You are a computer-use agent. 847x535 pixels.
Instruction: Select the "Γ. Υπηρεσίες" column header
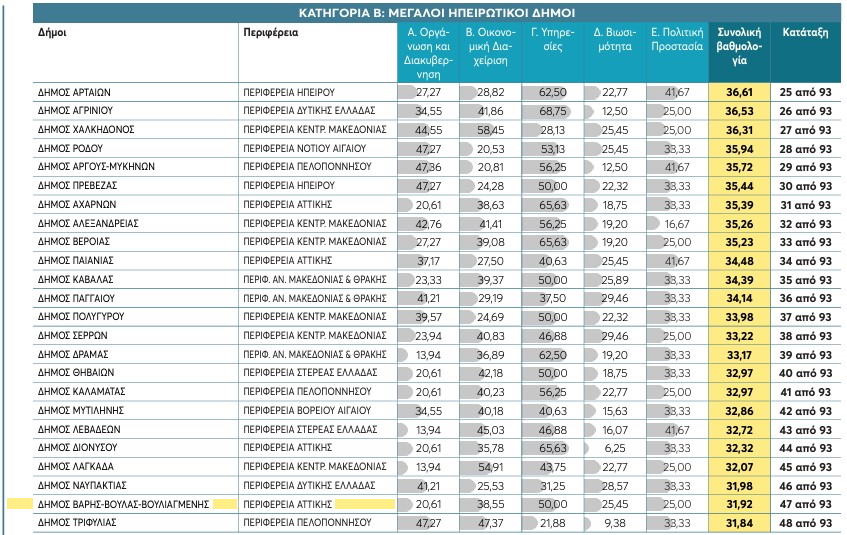tap(551, 40)
